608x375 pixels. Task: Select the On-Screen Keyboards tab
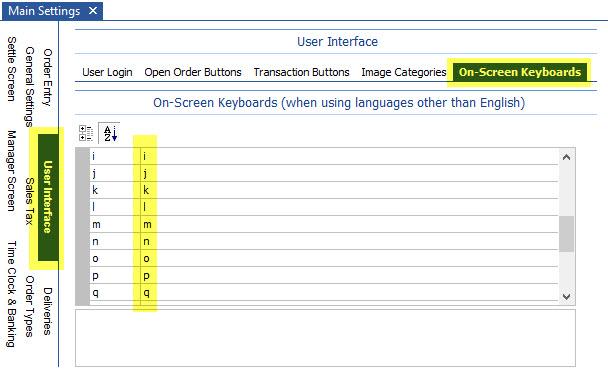click(x=520, y=72)
